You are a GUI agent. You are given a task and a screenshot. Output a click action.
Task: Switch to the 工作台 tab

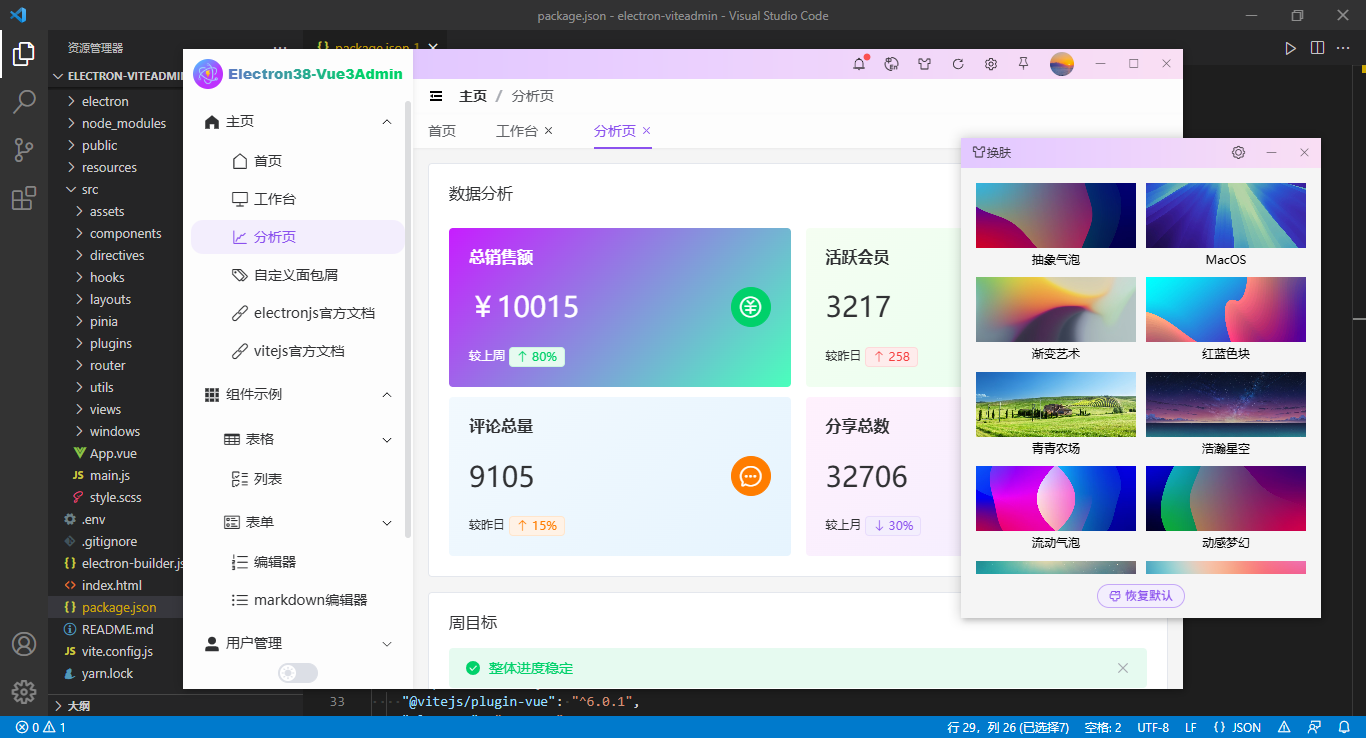[x=516, y=131]
